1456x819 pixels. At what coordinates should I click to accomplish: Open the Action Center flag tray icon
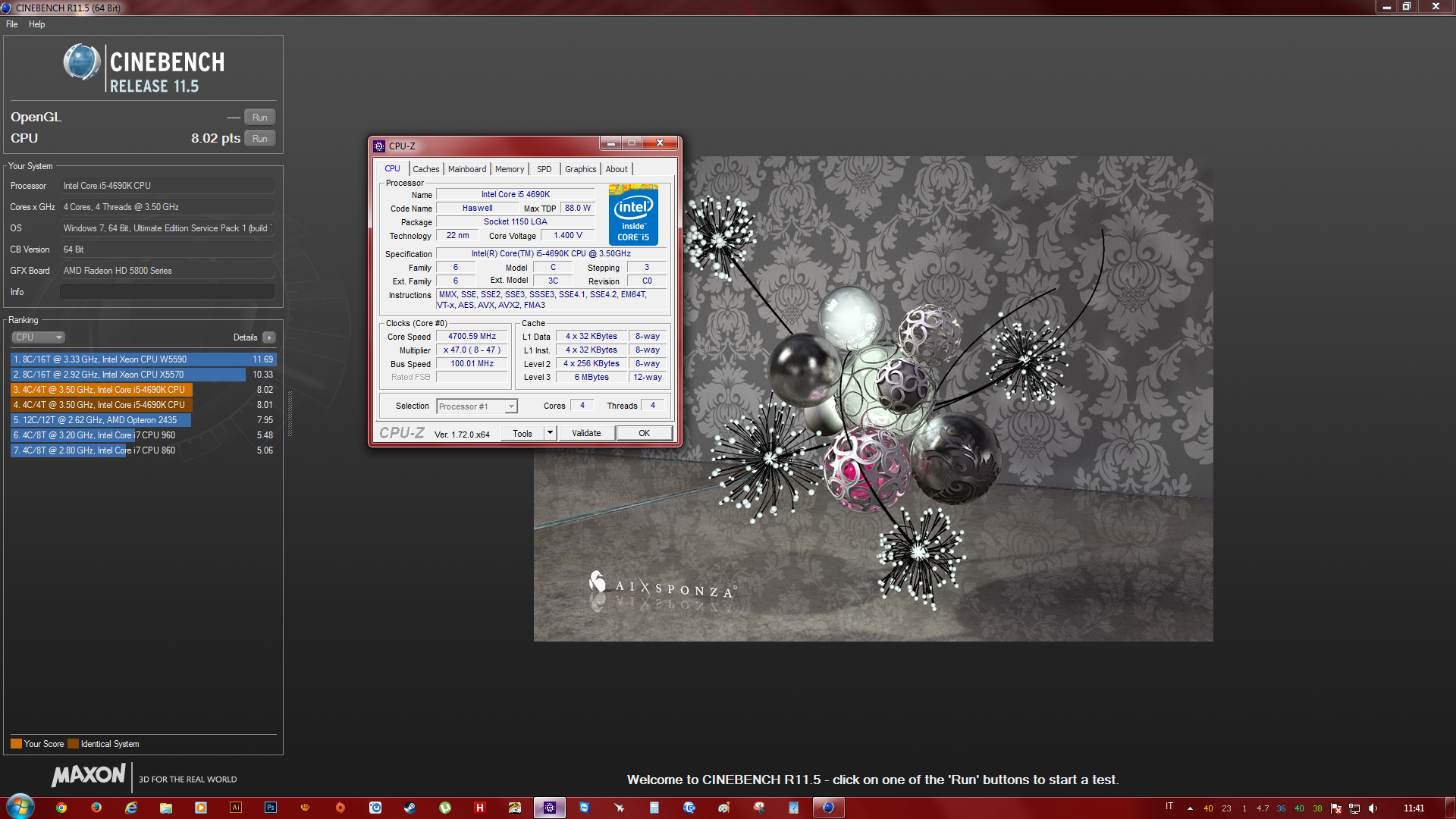[x=1336, y=808]
